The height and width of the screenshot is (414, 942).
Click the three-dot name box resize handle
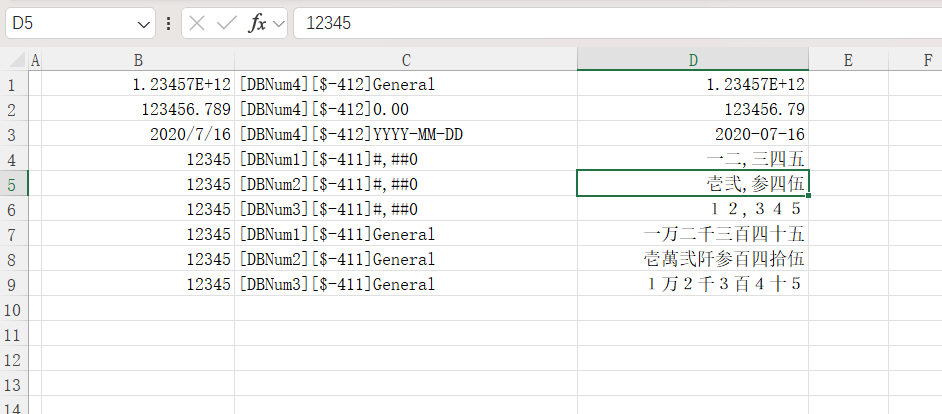click(x=168, y=23)
